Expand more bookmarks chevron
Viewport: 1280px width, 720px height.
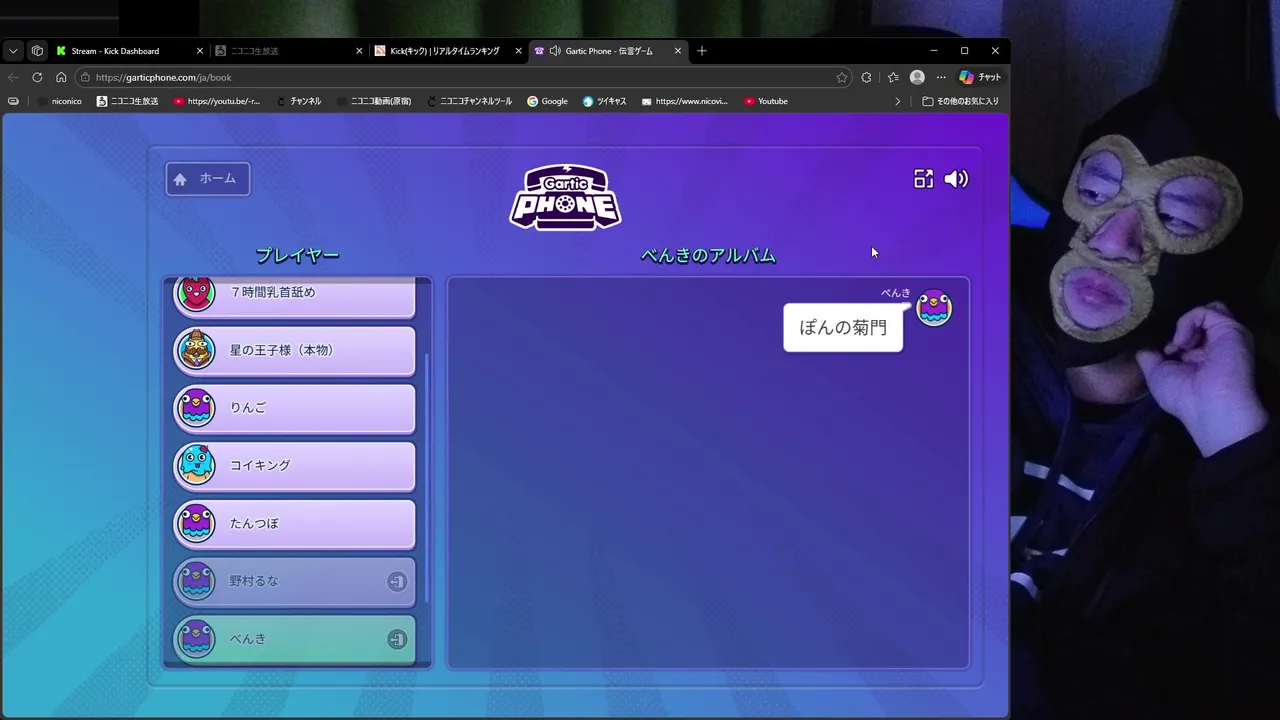[x=897, y=101]
